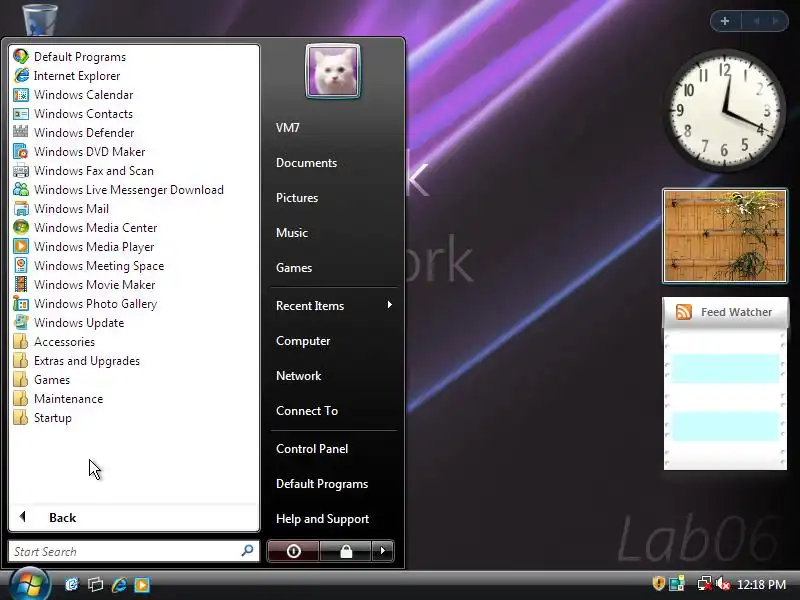The image size is (800, 600).
Task: Open Media Player from quick launch bar
Action: click(142, 584)
